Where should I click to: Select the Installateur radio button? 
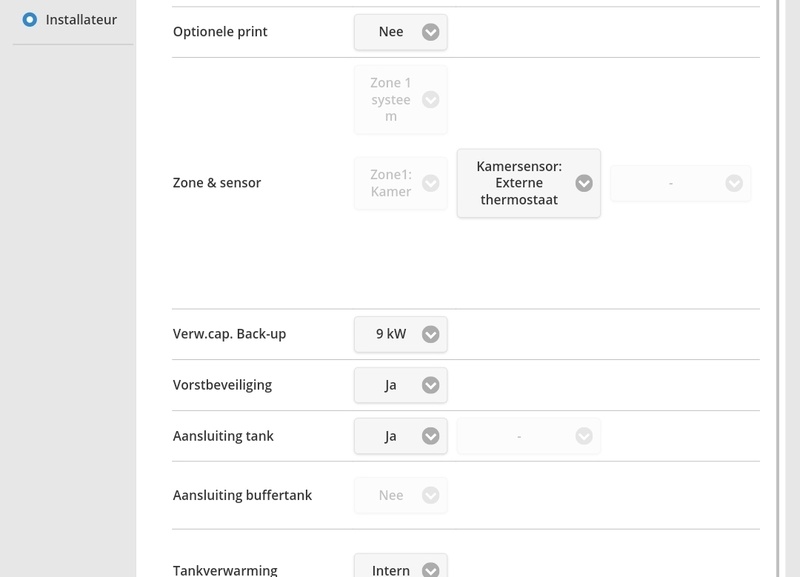click(30, 19)
